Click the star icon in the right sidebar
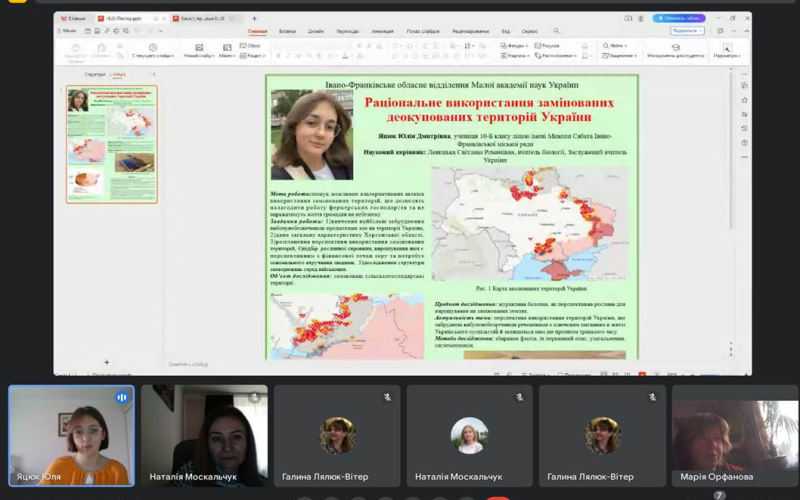 tap(744, 100)
